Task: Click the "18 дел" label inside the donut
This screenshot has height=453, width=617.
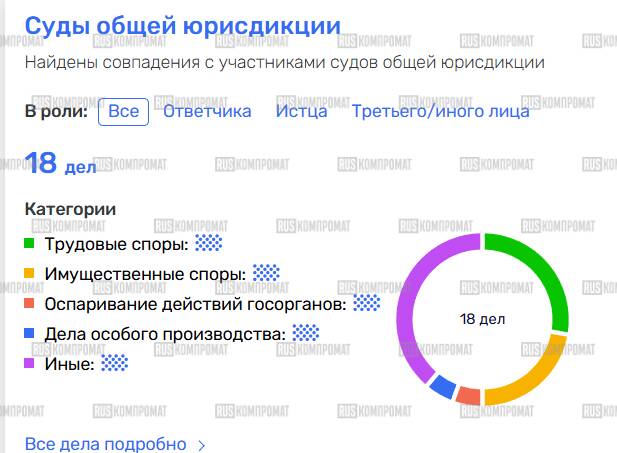Action: 482,319
